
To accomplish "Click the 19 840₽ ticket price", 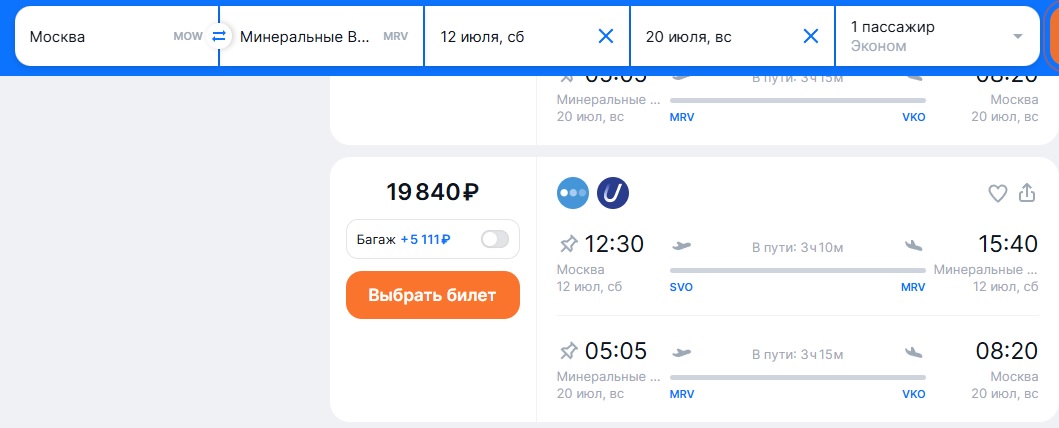I will click(432, 193).
